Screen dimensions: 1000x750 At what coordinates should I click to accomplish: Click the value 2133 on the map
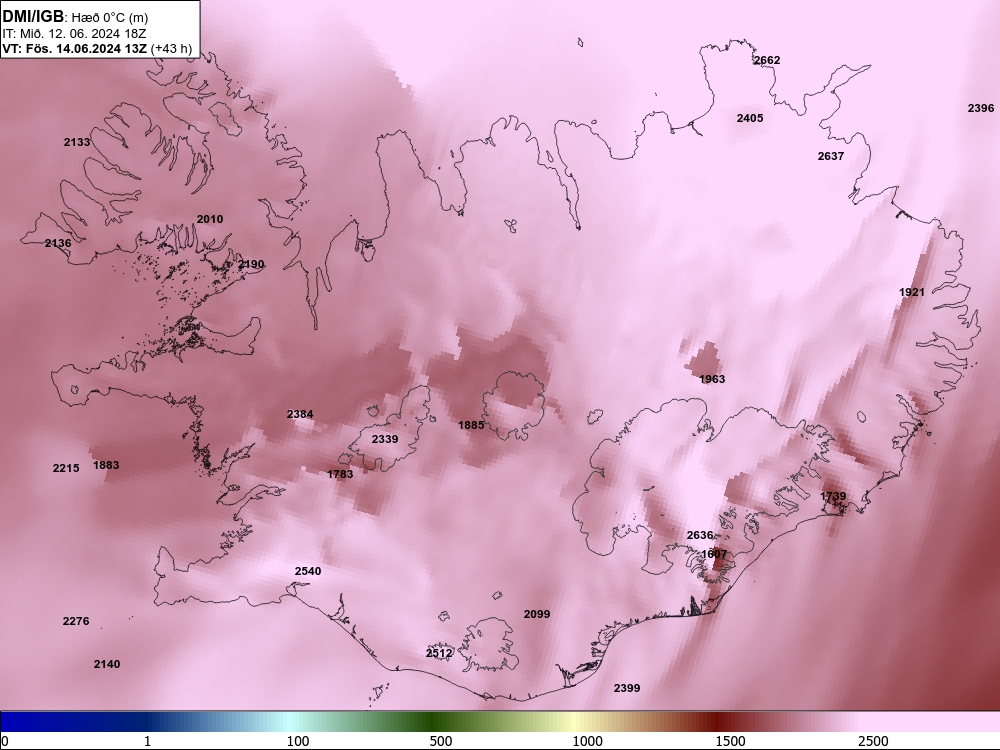point(77,142)
